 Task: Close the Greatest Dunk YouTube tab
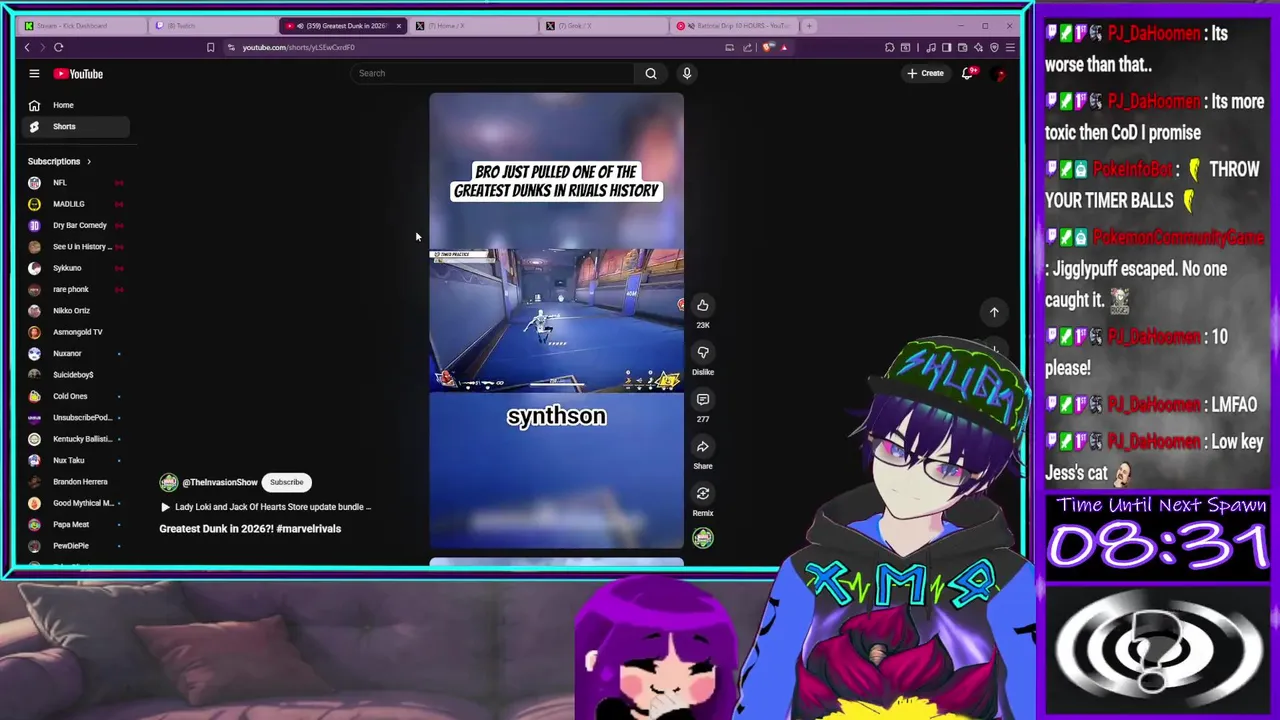tap(399, 25)
